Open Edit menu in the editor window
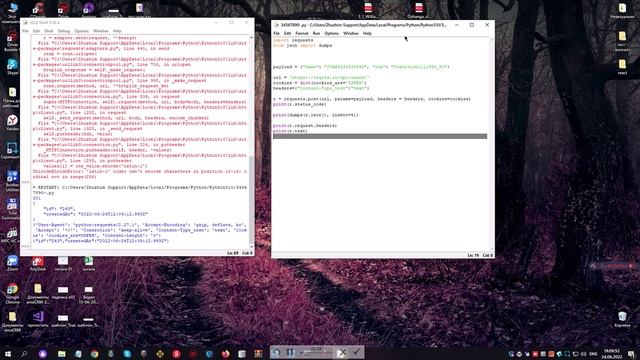The image size is (640, 360). click(x=287, y=33)
